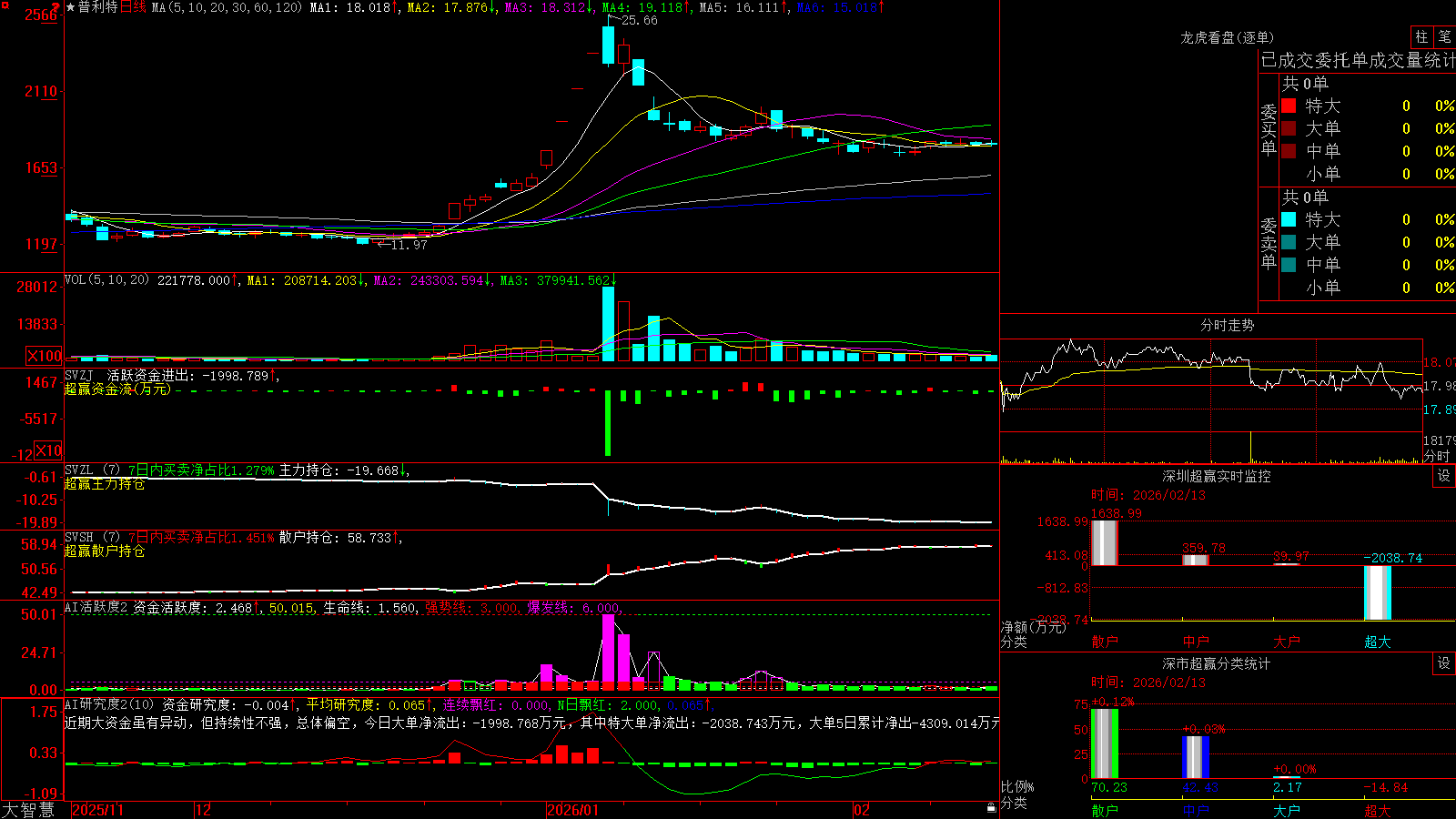Image resolution: width=1456 pixels, height=819 pixels.
Task: Click red 散户 label under 实时监控 chart
Action: click(x=1104, y=642)
